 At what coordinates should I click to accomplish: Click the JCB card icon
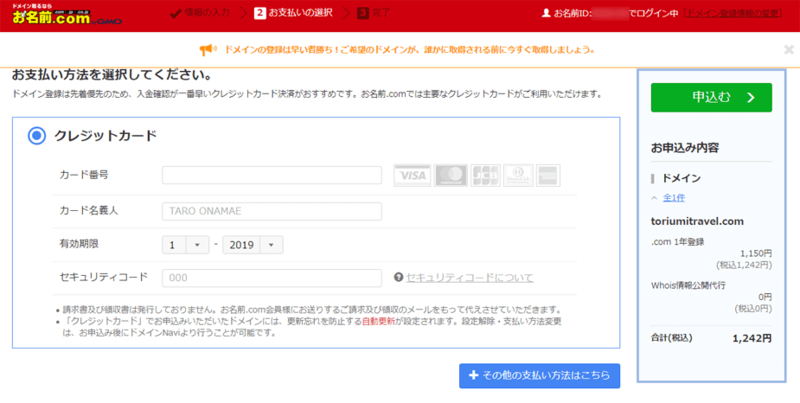(485, 175)
